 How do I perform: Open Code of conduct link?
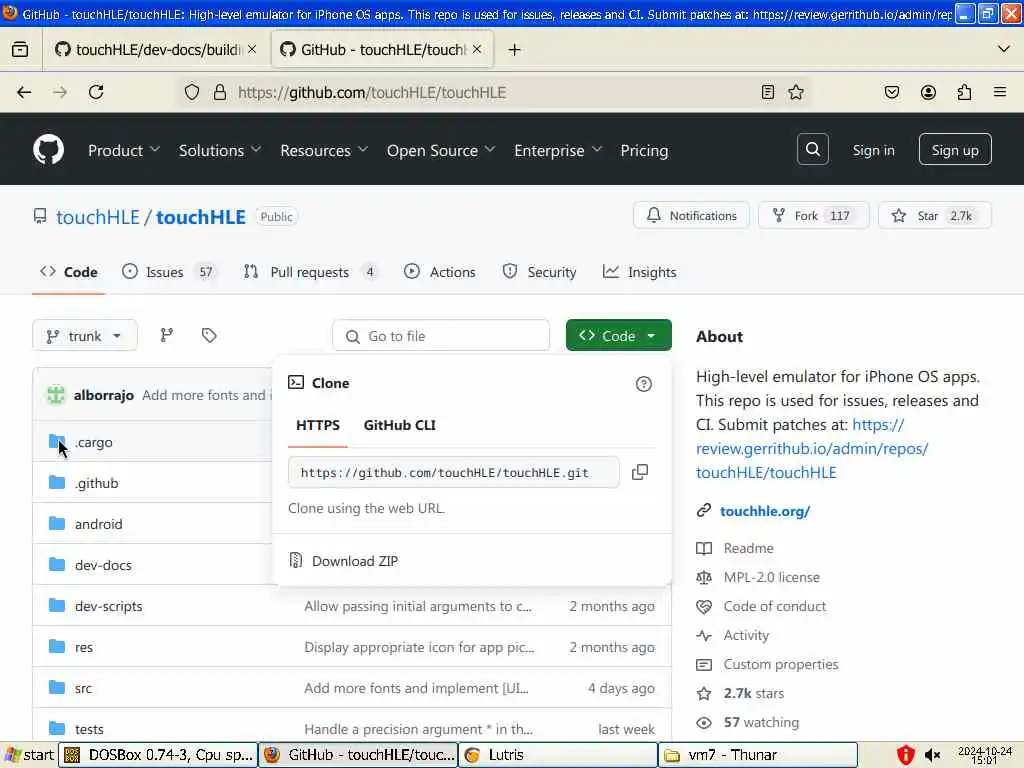tap(775, 606)
